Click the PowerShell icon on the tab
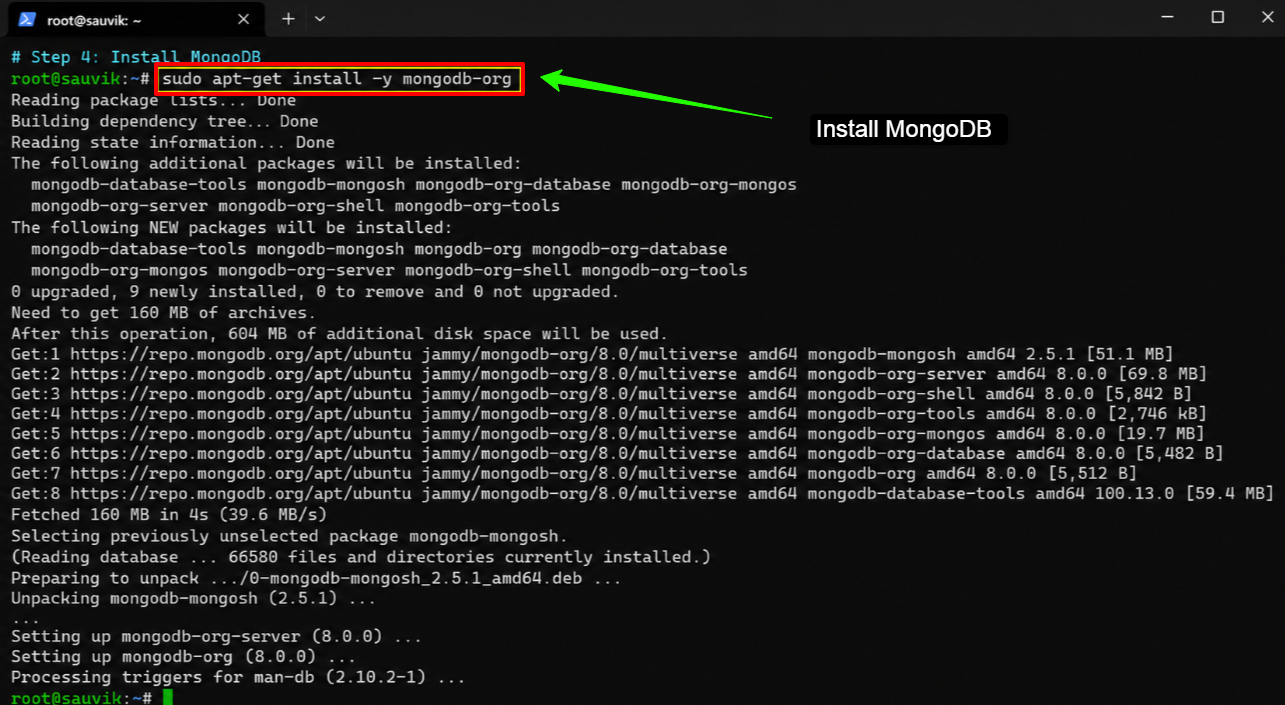This screenshot has height=705, width=1285. click(27, 19)
